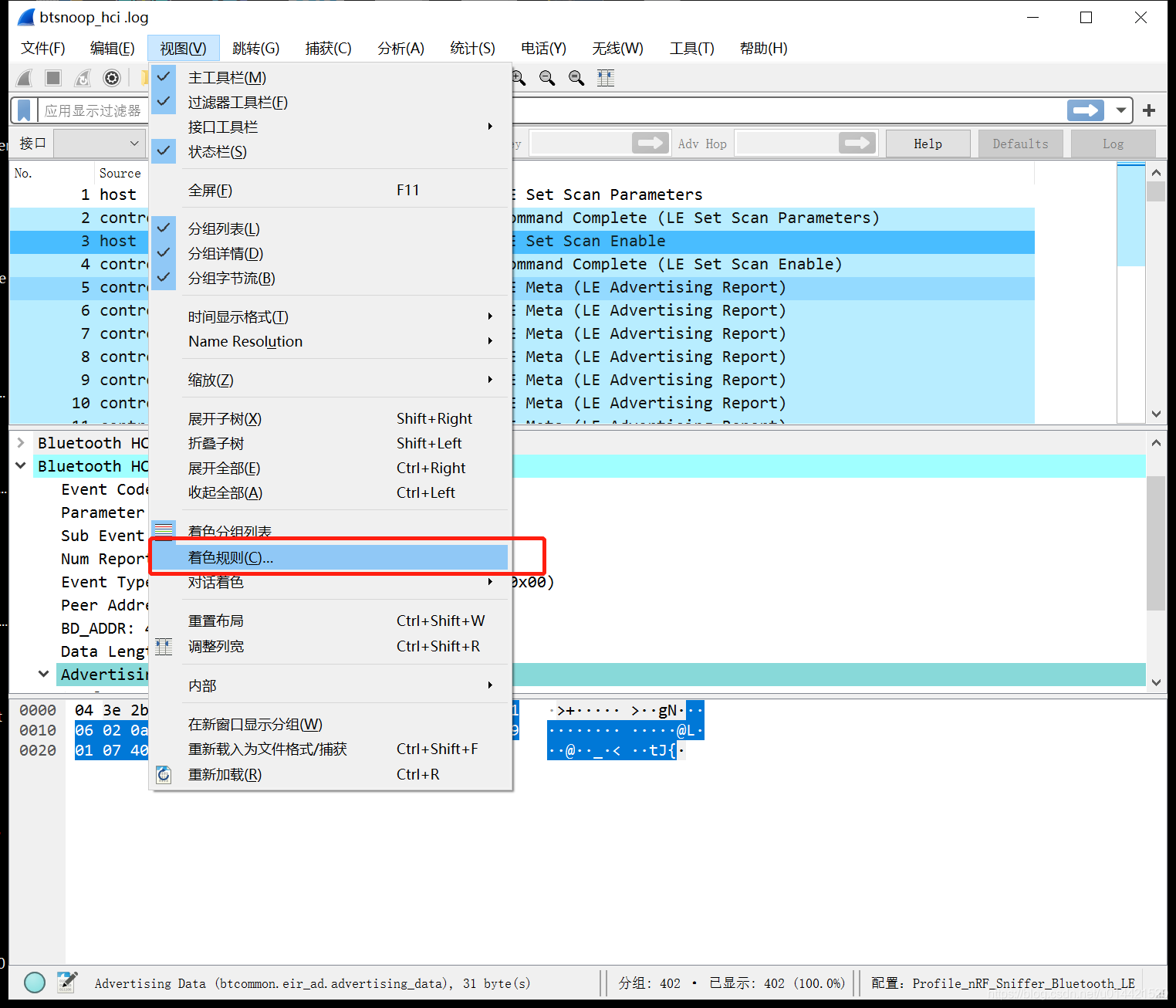1176x1008 pixels.
Task: Click the zoom in magnifier icon
Action: pos(519,78)
